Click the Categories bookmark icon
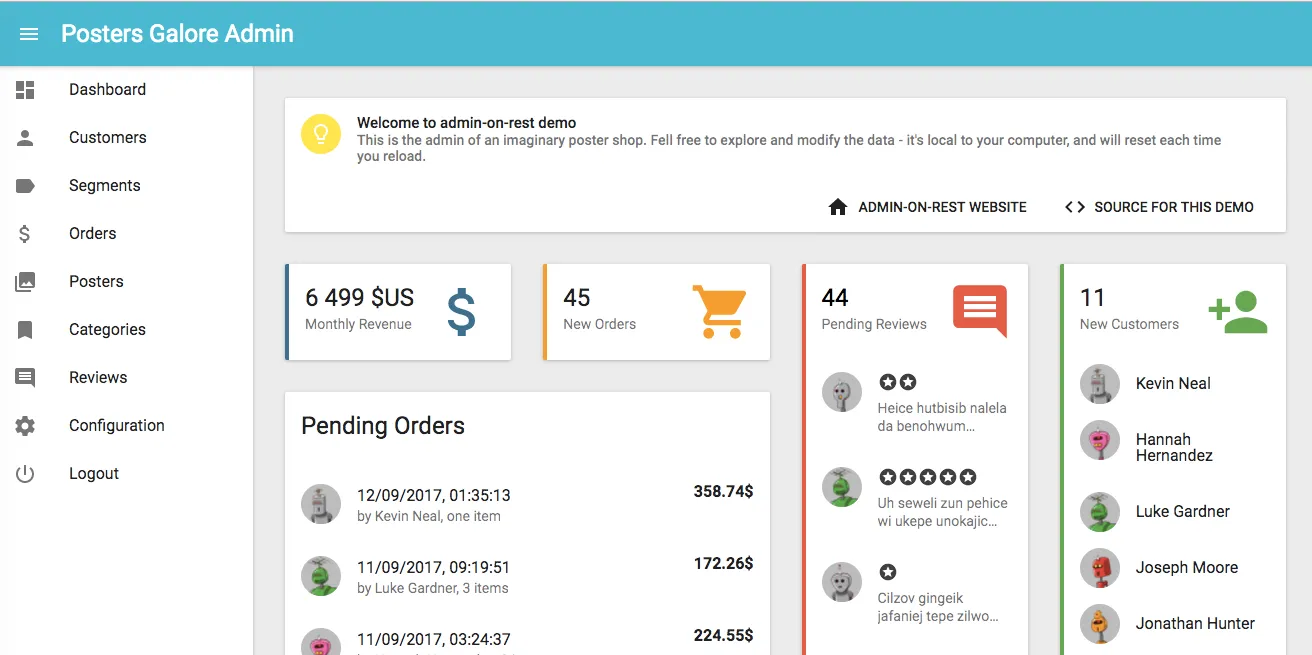Screen dimensions: 1312x655 (25, 330)
